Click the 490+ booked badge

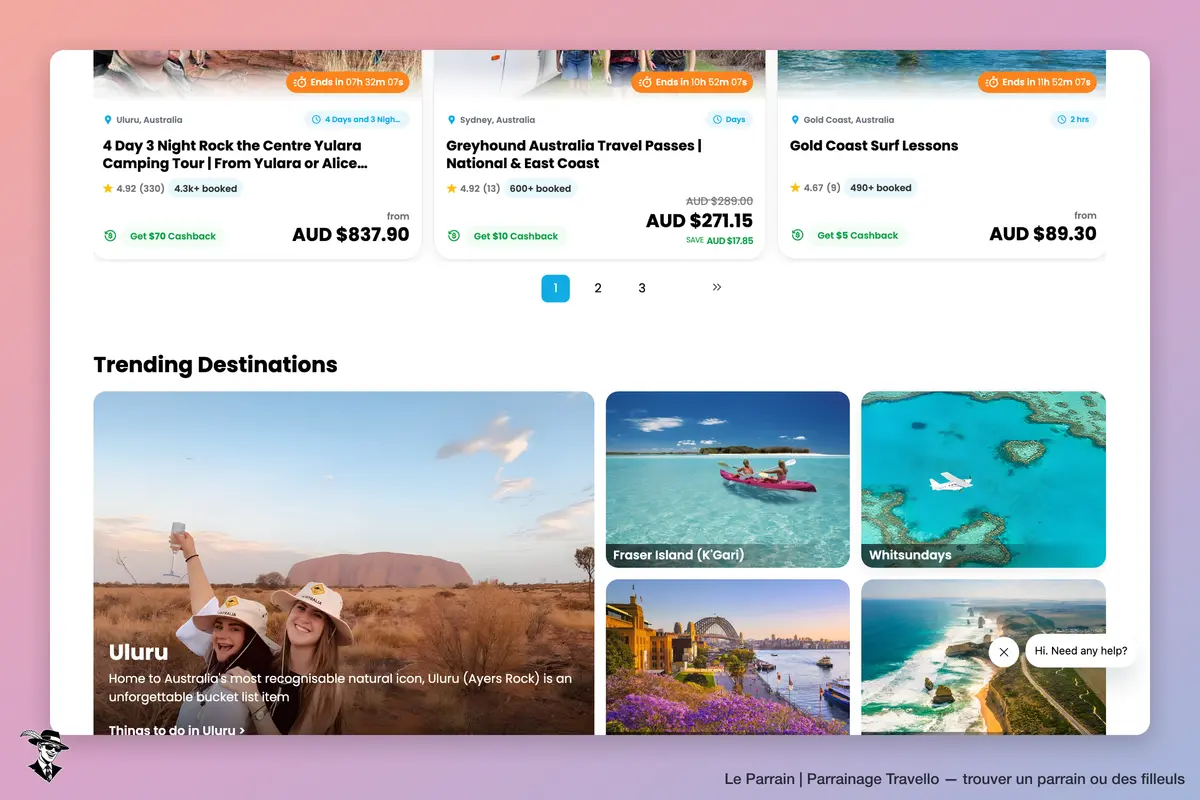(x=881, y=187)
